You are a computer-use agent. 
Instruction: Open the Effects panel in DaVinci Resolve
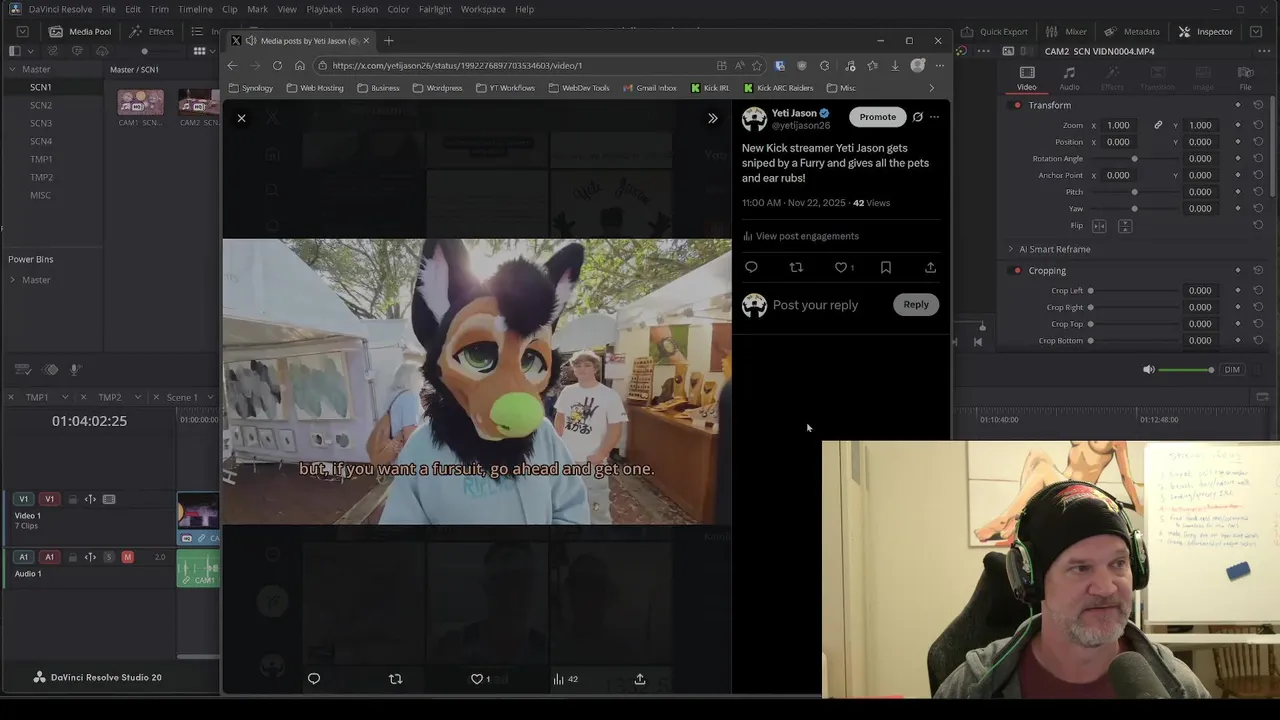point(152,31)
